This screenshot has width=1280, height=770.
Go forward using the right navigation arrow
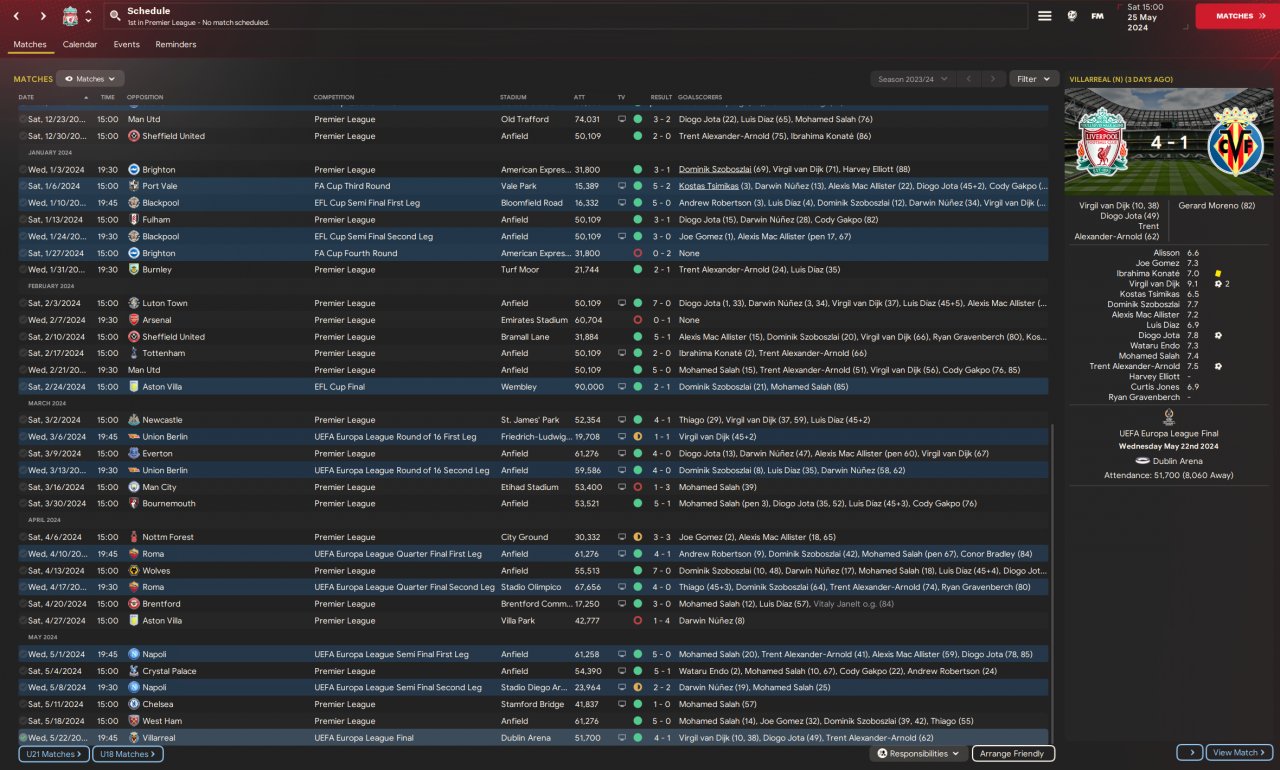coord(43,16)
